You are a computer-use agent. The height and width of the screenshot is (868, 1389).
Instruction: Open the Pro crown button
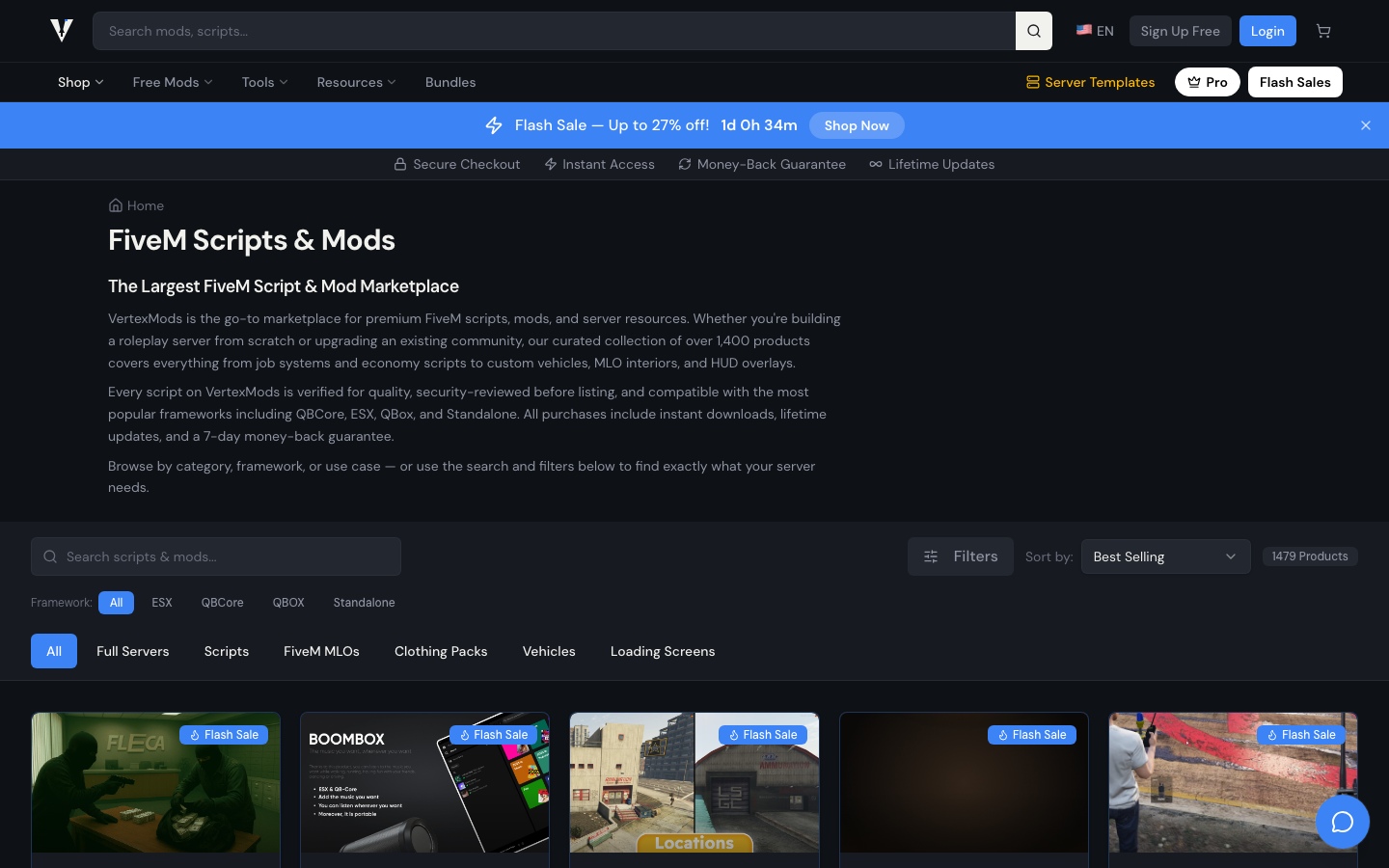[x=1207, y=82]
